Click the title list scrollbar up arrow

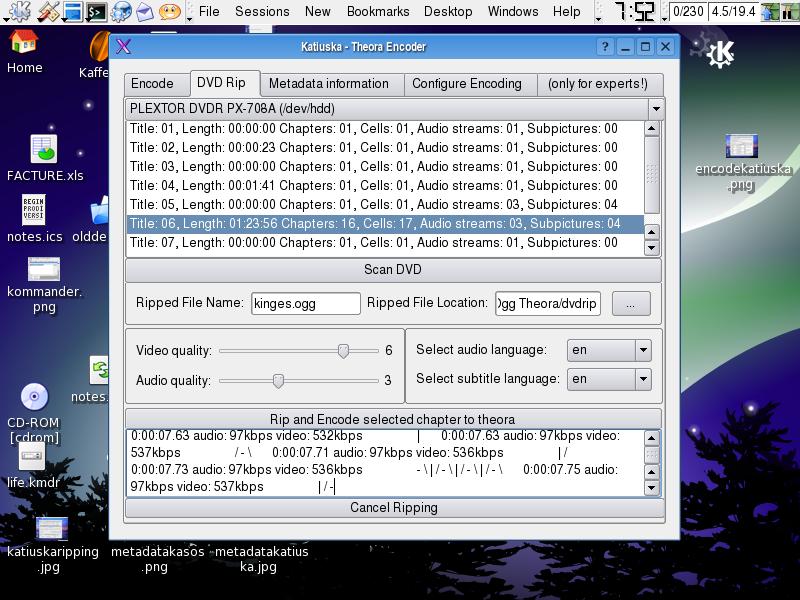(652, 128)
